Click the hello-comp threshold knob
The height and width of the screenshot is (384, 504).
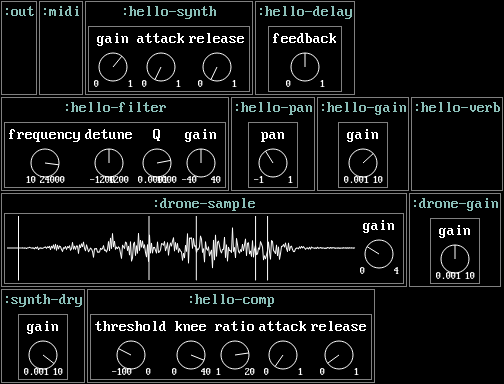[131, 355]
